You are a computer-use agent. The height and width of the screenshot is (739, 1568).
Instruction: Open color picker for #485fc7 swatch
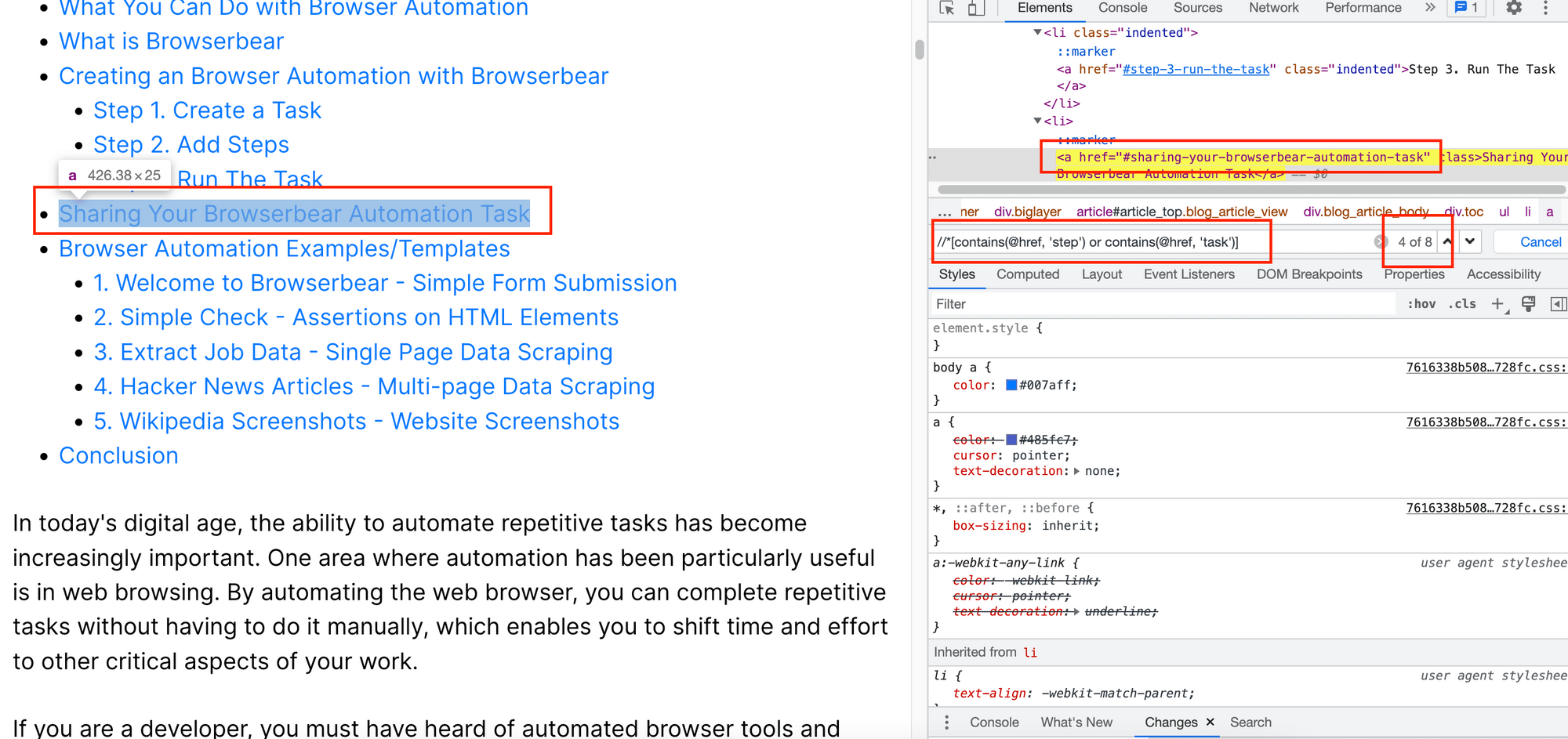point(1011,440)
